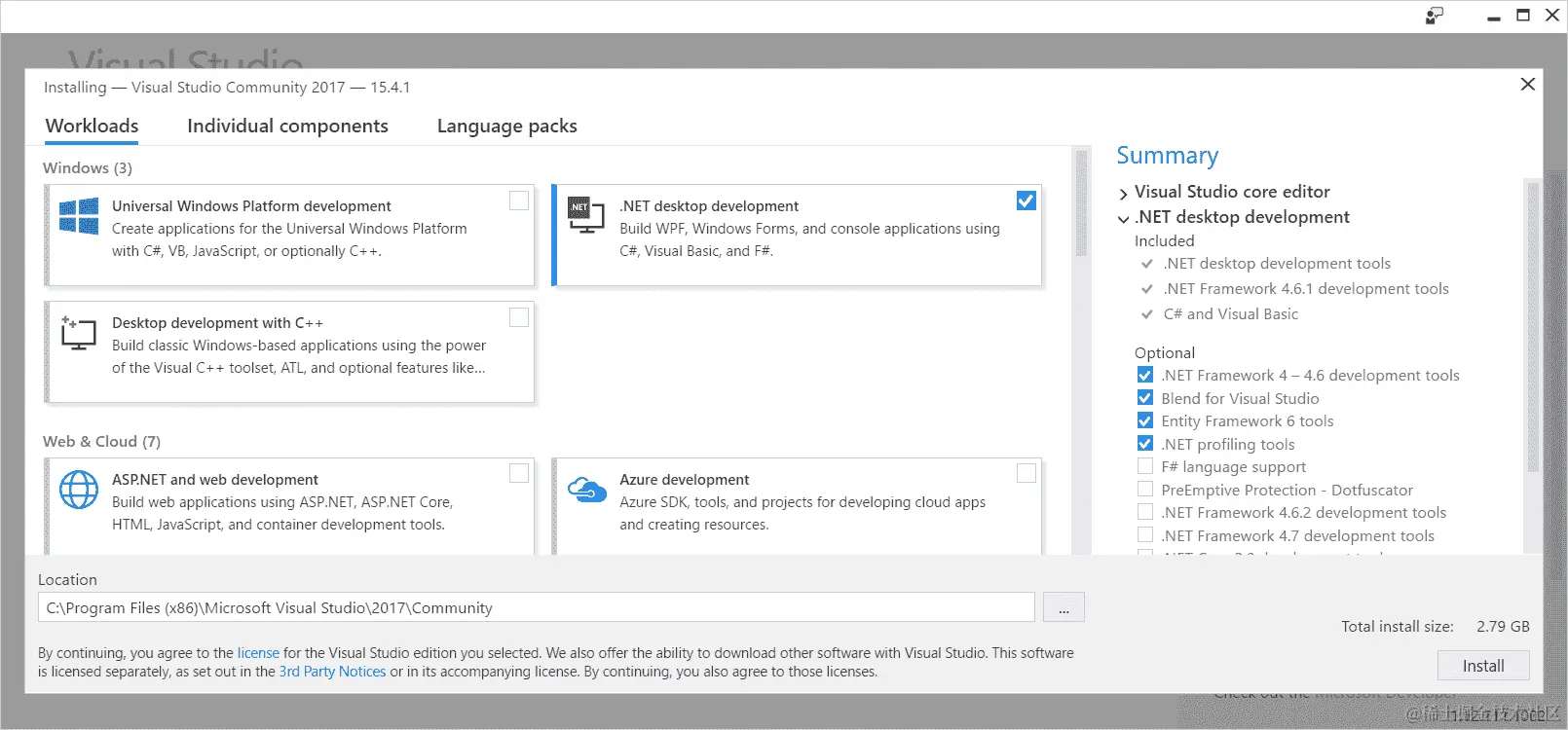Uncheck Blend for Visual Studio option
Image resolution: width=1568 pixels, height=730 pixels.
coord(1145,398)
